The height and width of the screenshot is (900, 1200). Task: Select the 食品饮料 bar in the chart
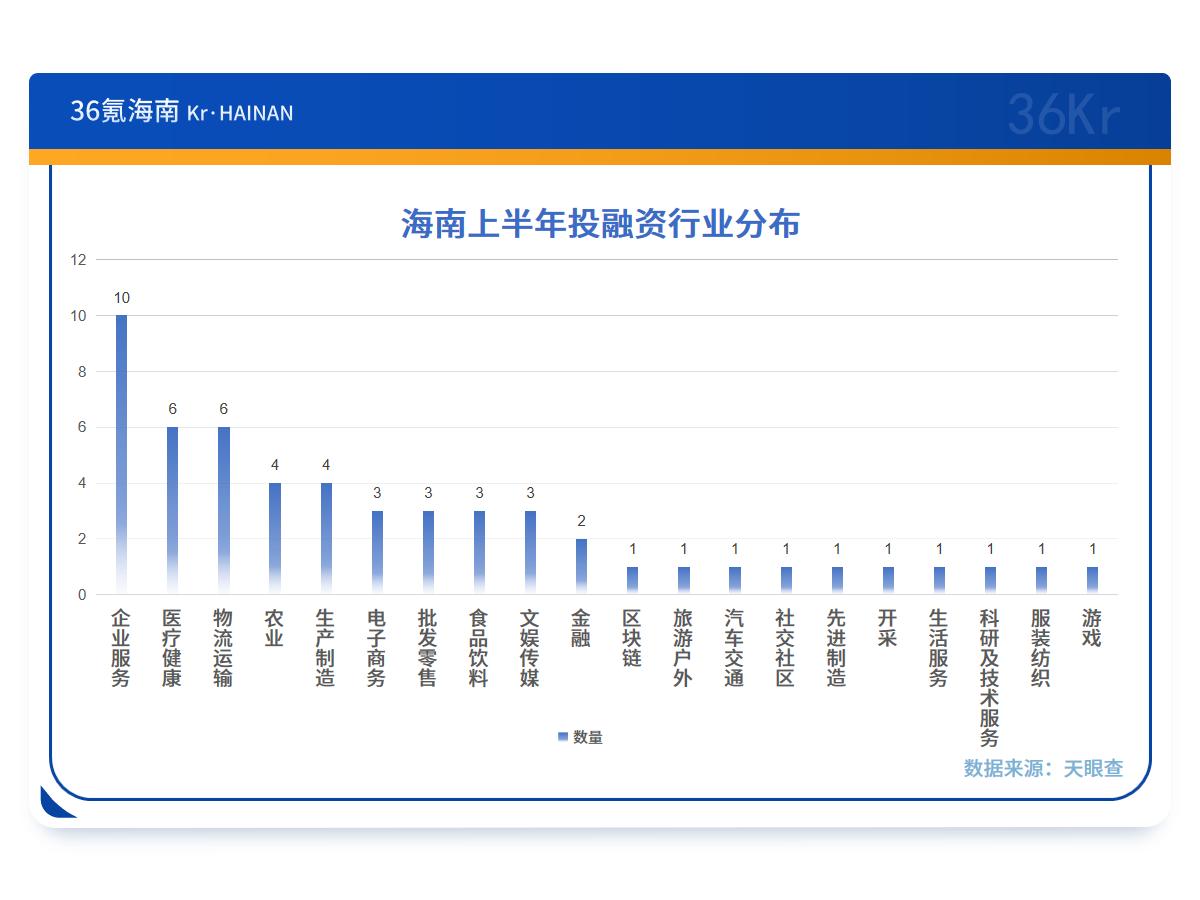(479, 553)
